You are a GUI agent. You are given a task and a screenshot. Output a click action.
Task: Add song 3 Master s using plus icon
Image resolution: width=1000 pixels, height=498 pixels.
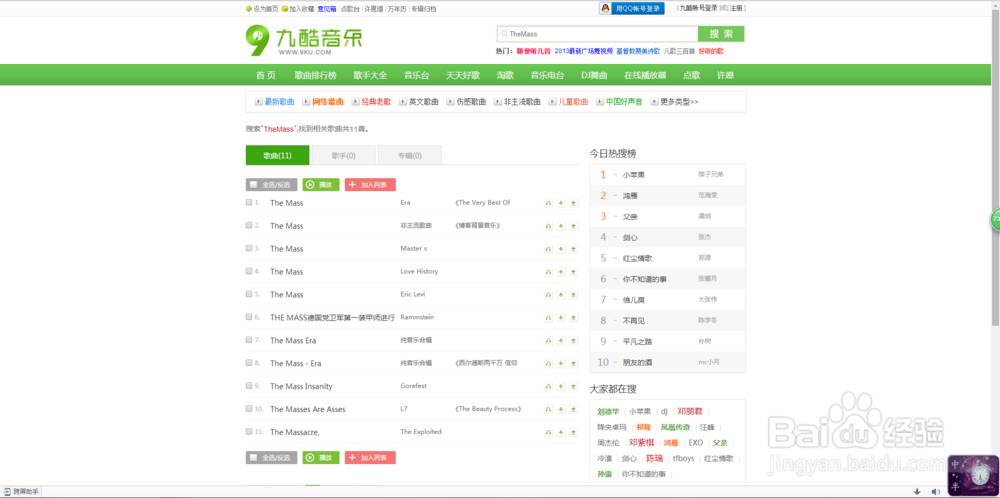(561, 249)
